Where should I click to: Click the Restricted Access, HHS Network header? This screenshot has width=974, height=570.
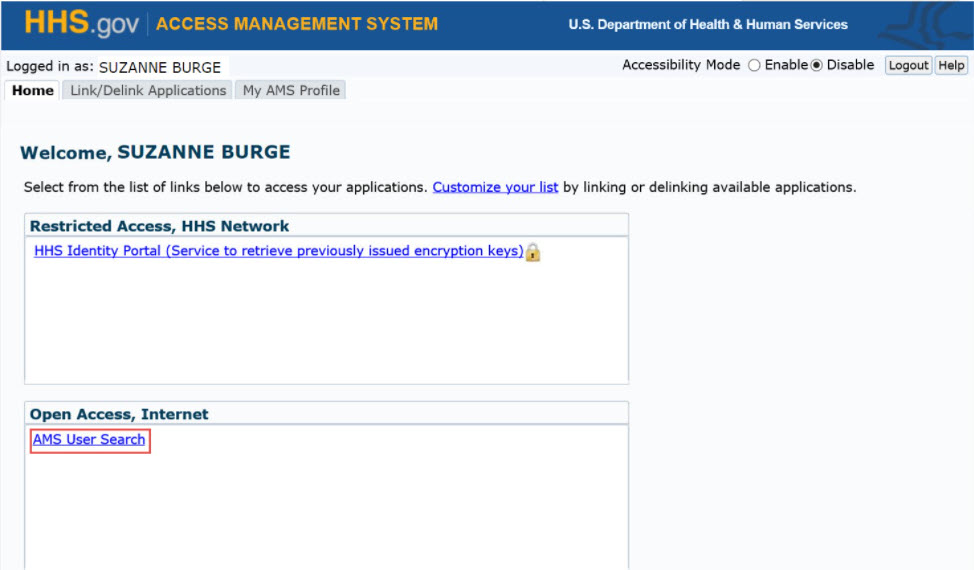point(160,226)
